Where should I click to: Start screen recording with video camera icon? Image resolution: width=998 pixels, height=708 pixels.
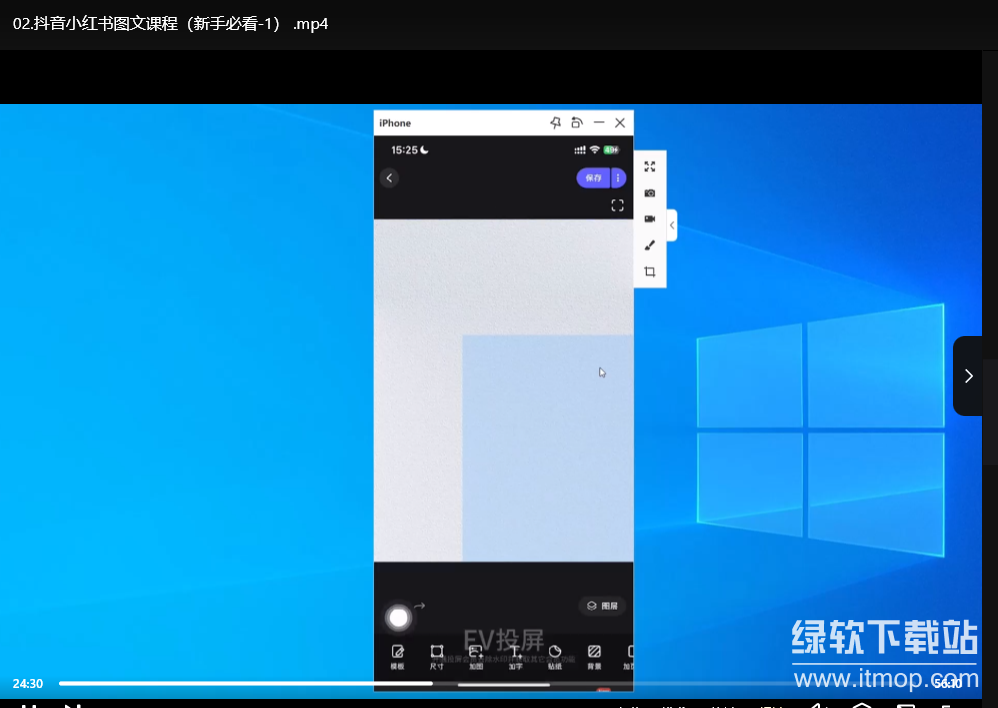(x=650, y=219)
